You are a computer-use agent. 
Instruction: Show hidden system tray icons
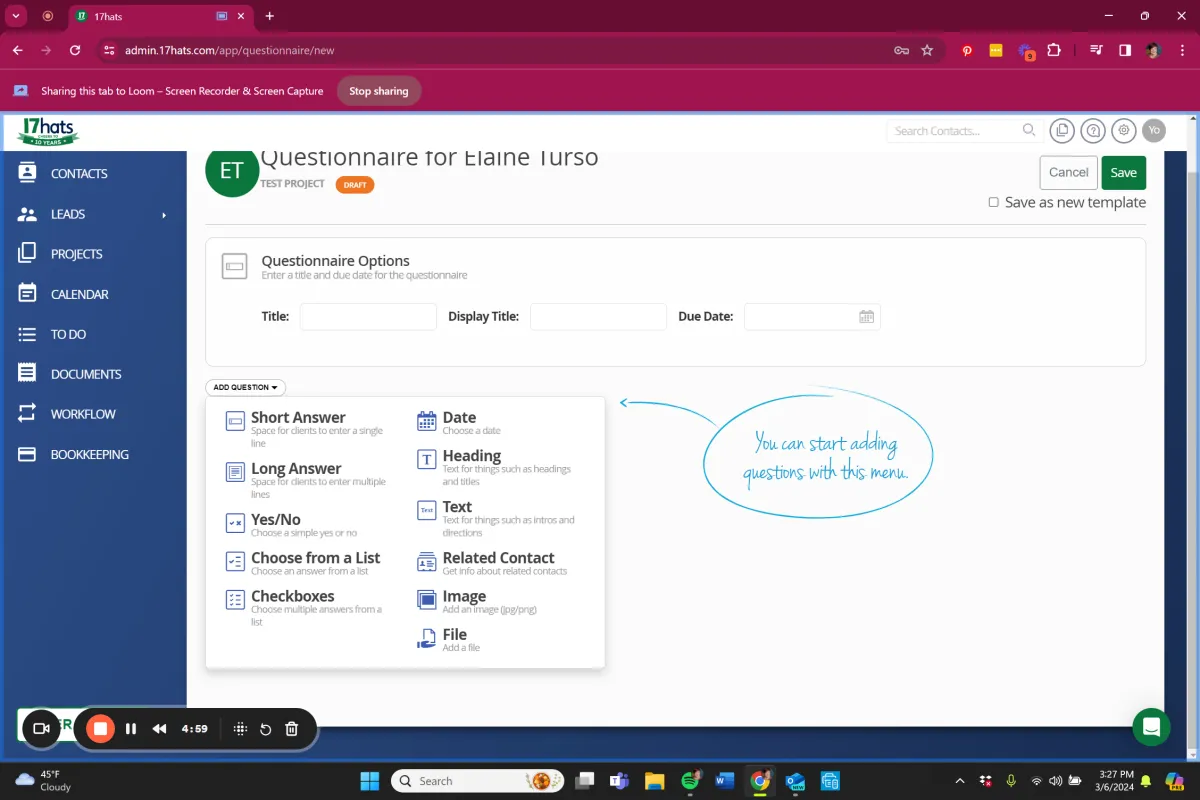pyautogui.click(x=961, y=781)
